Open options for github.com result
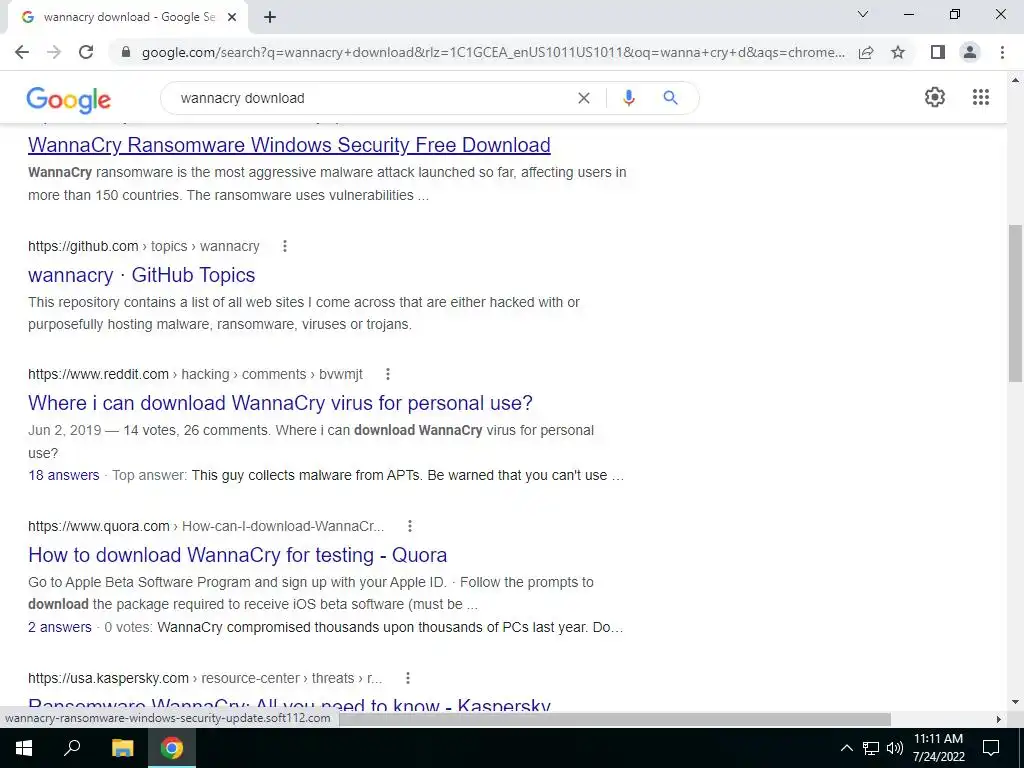The image size is (1024, 768). [x=284, y=246]
